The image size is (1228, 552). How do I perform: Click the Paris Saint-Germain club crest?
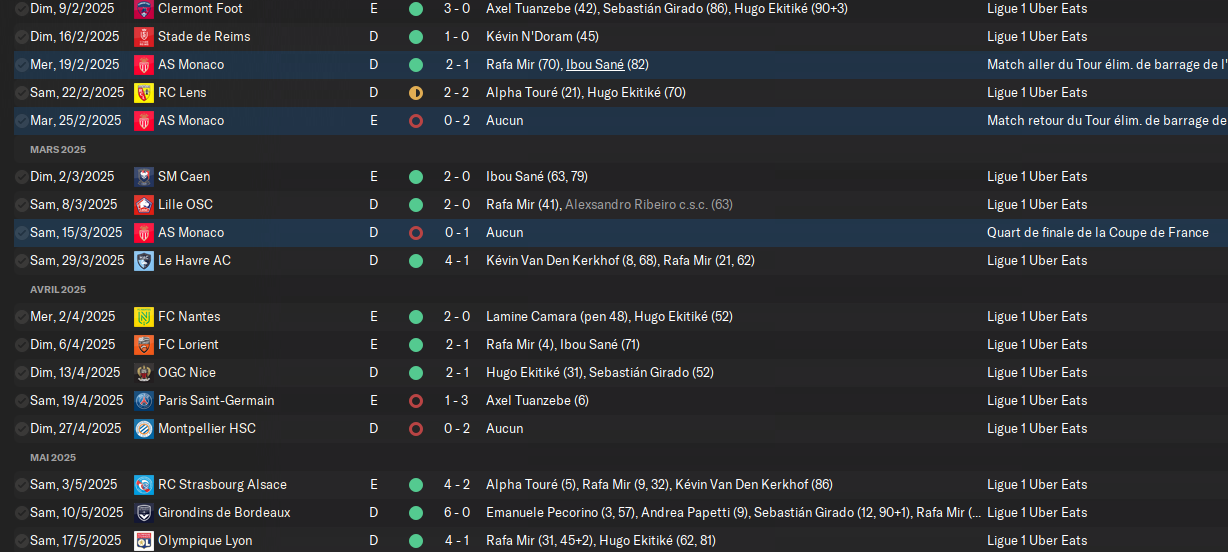click(x=143, y=401)
